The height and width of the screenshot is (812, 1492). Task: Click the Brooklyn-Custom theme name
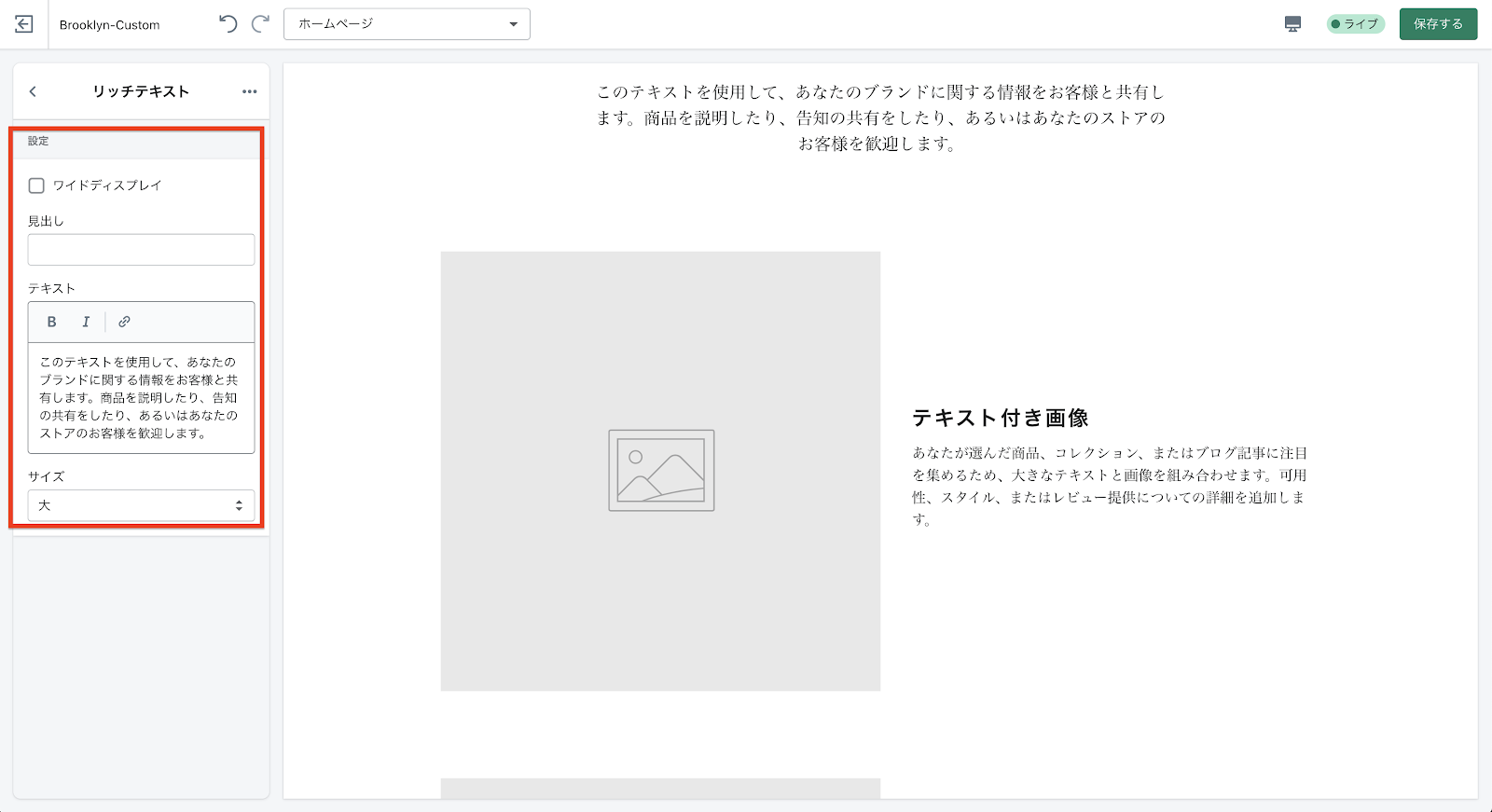(109, 25)
